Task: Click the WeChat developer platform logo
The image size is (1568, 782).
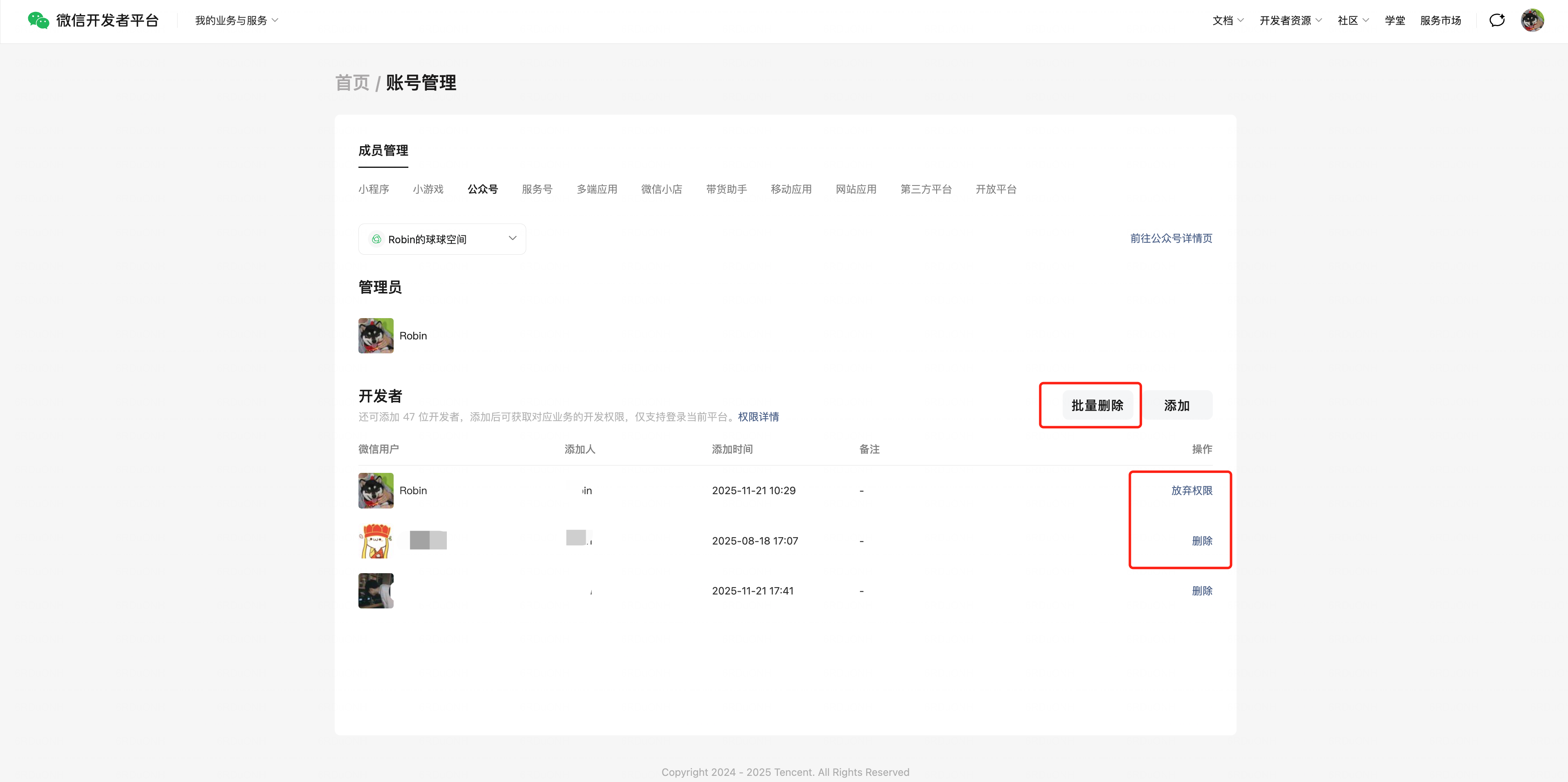Action: [38, 21]
